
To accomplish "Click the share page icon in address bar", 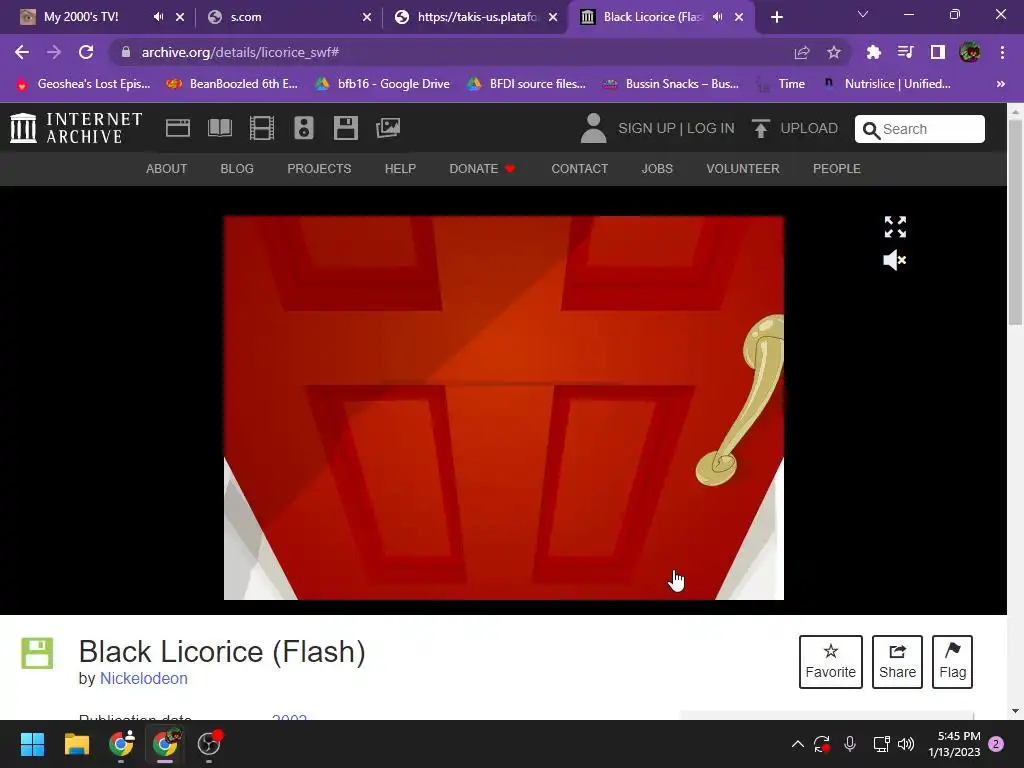I will click(x=802, y=52).
